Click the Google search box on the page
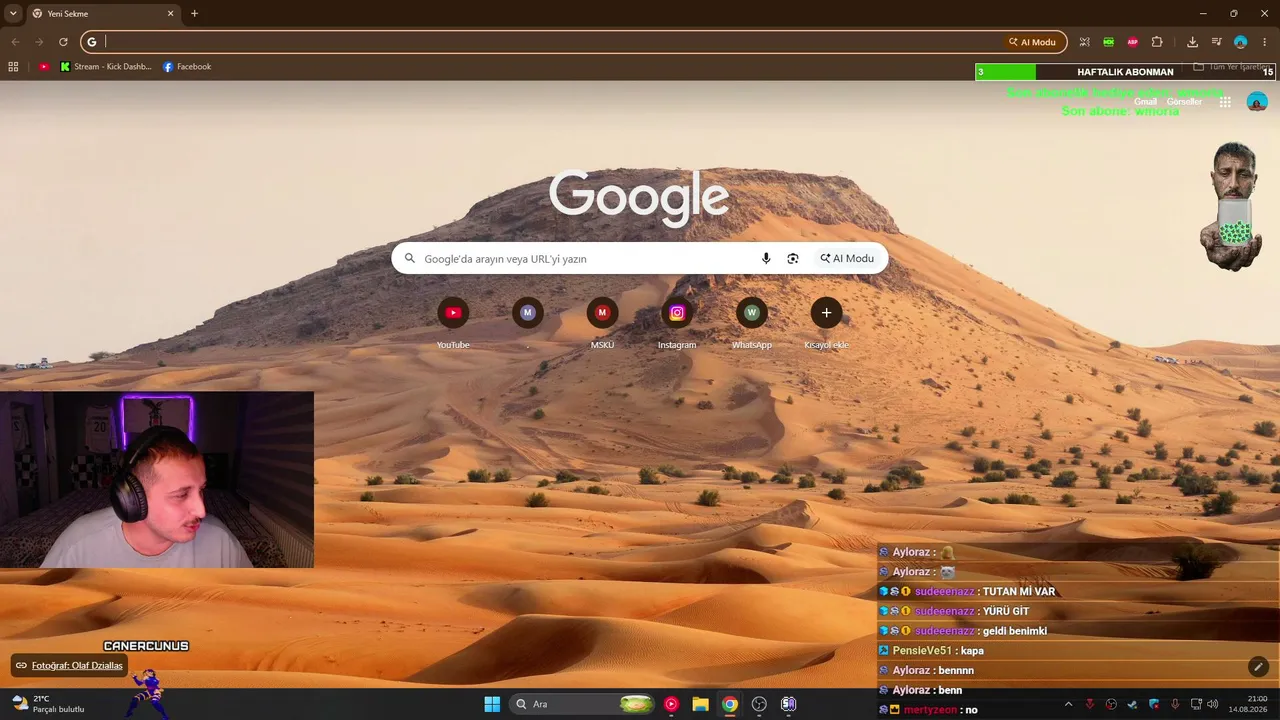Image resolution: width=1280 pixels, height=720 pixels. click(639, 258)
